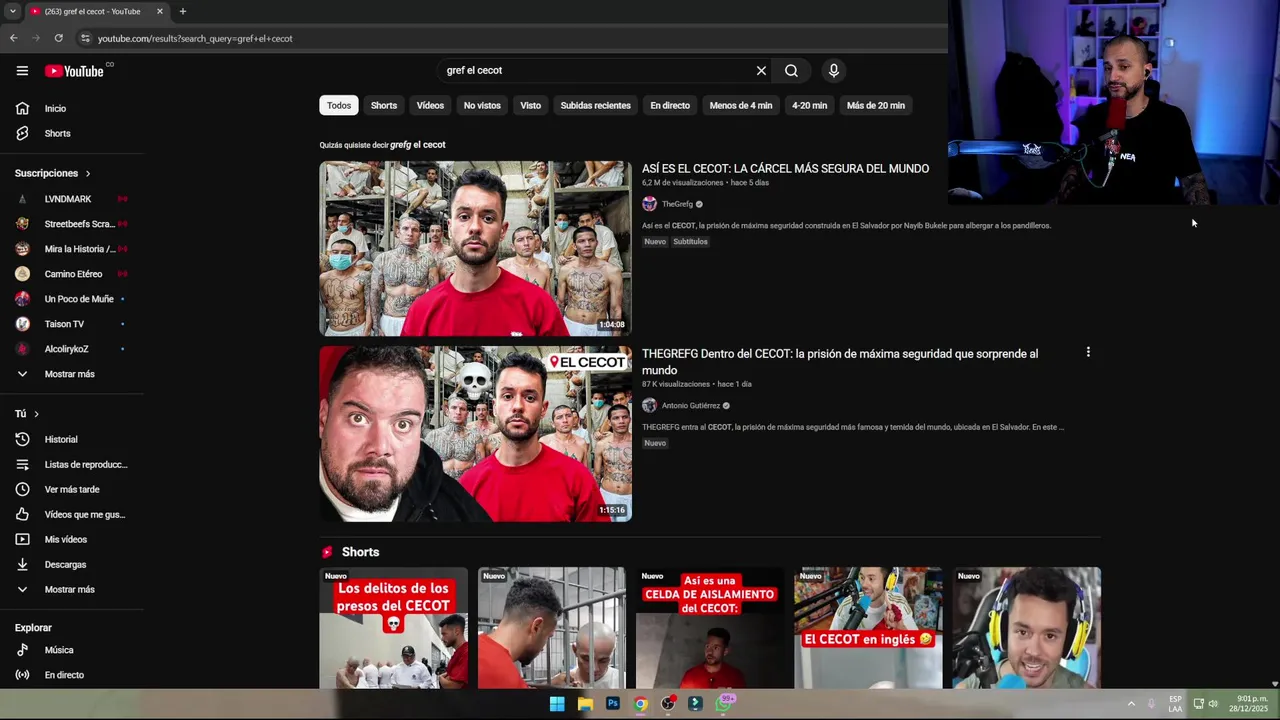Open the suggested 'grefg el cecot' search

[418, 145]
